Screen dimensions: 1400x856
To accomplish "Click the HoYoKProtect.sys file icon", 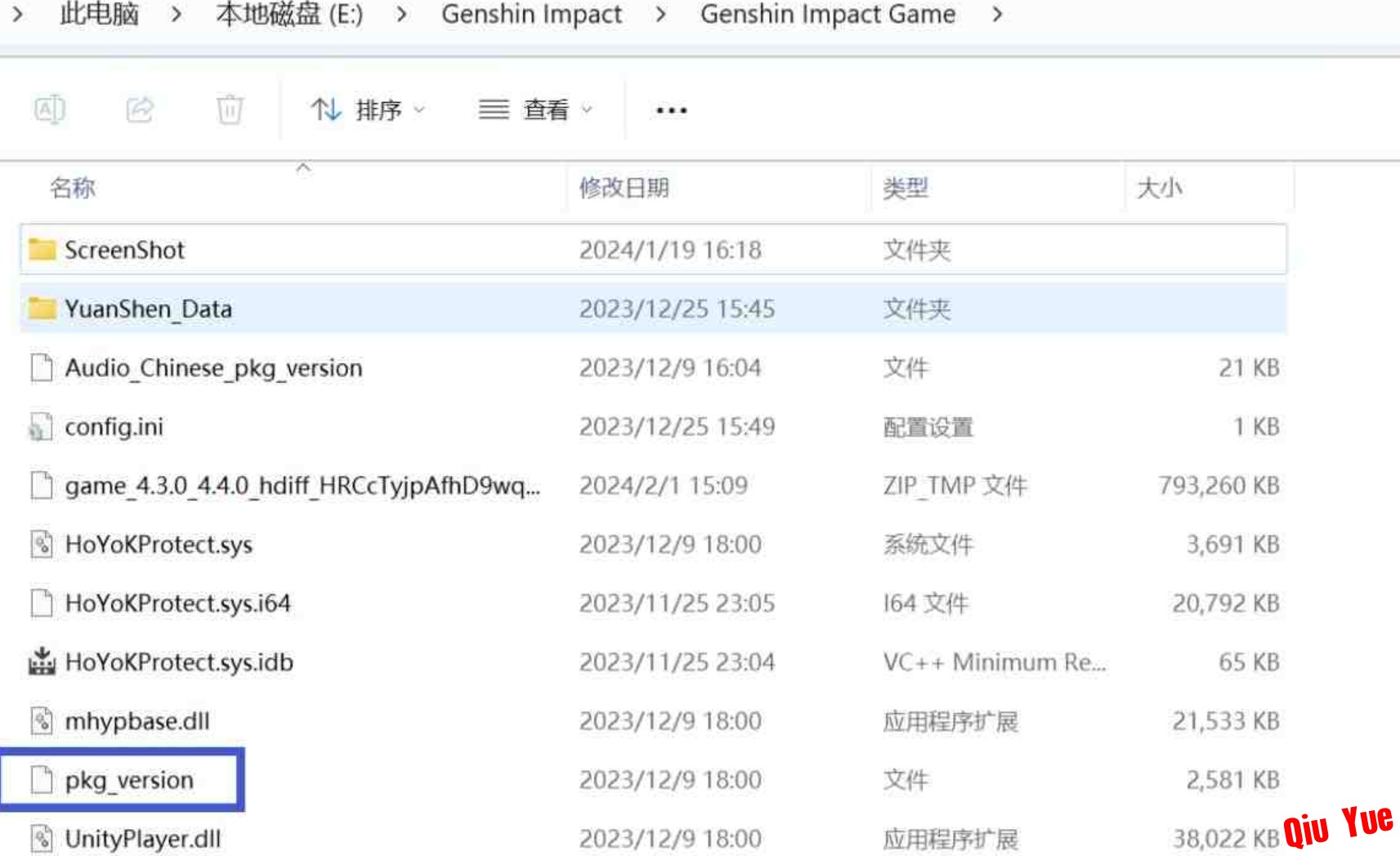I will coord(42,544).
